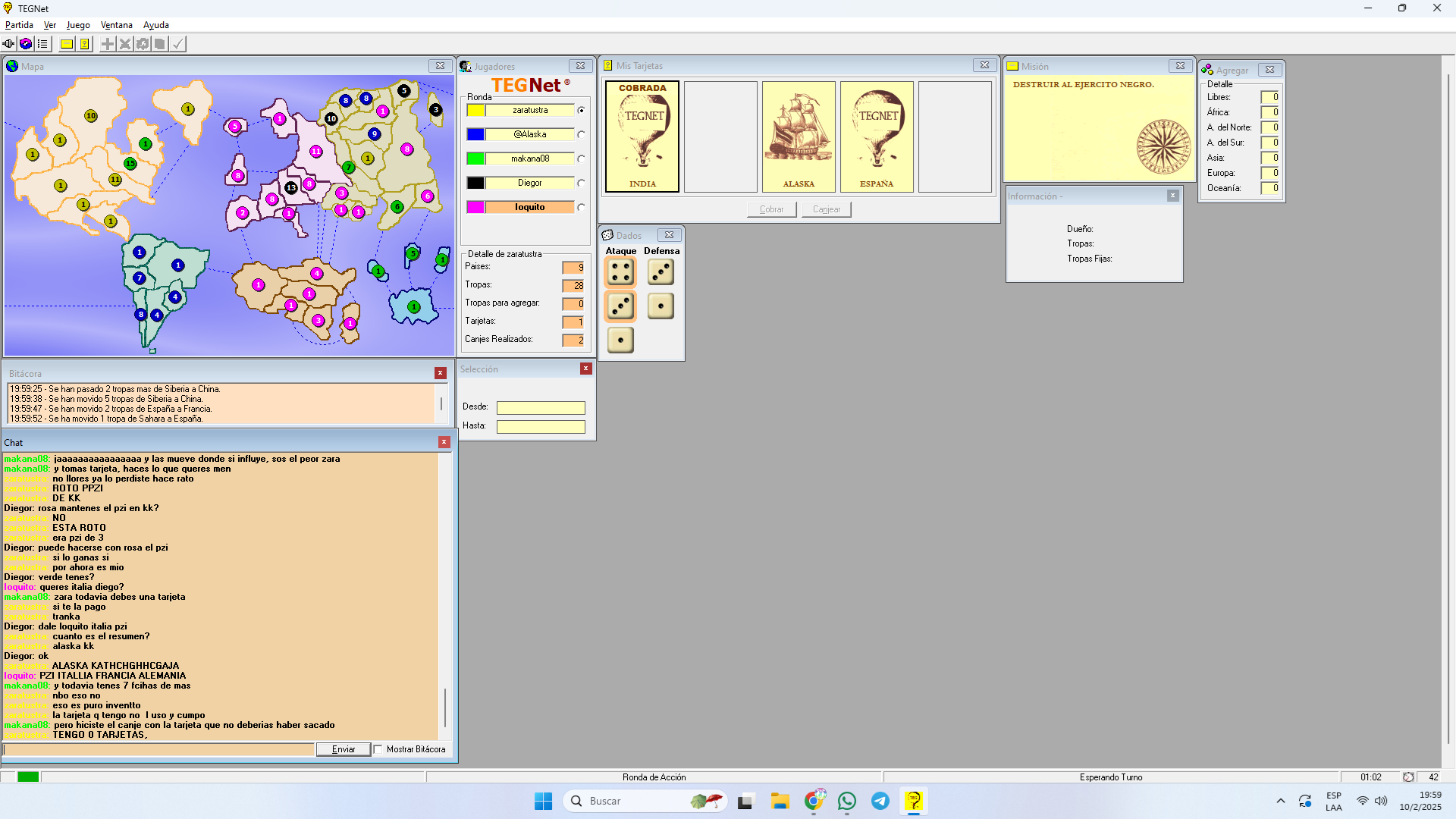
Task: Open the Ventana menu
Action: pyautogui.click(x=116, y=25)
